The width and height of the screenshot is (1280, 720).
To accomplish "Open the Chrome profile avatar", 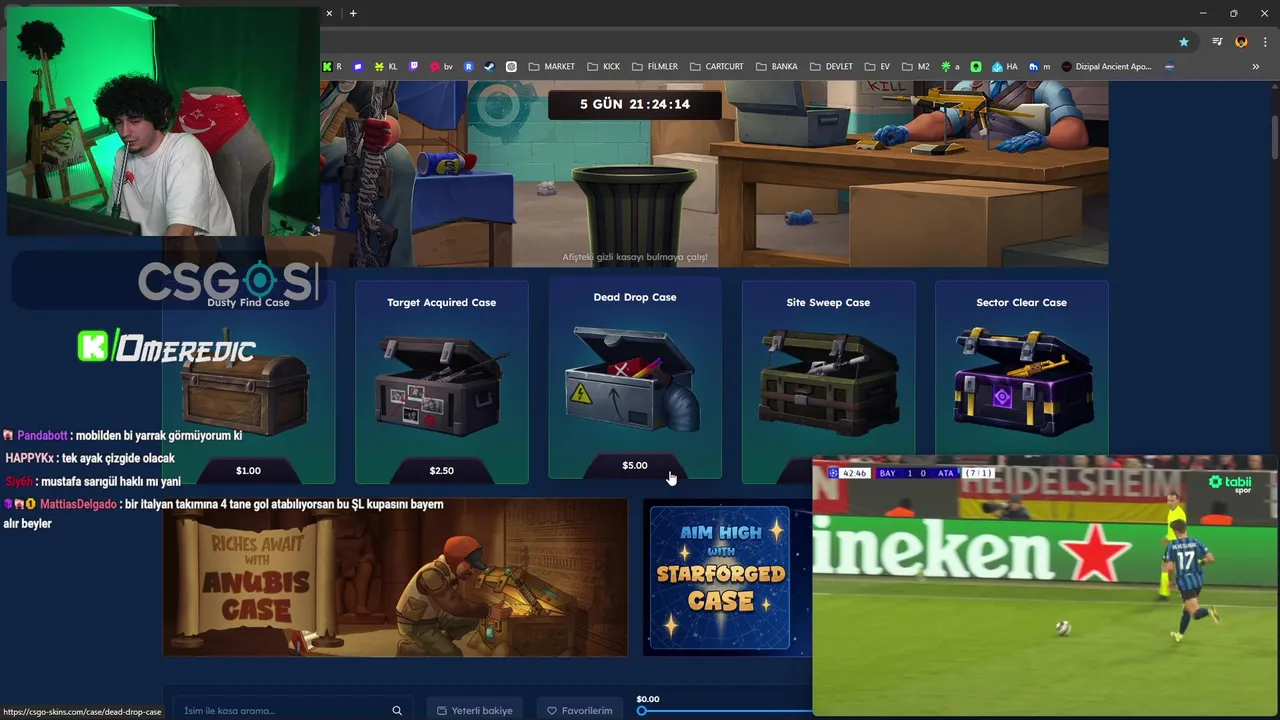I will click(x=1241, y=42).
